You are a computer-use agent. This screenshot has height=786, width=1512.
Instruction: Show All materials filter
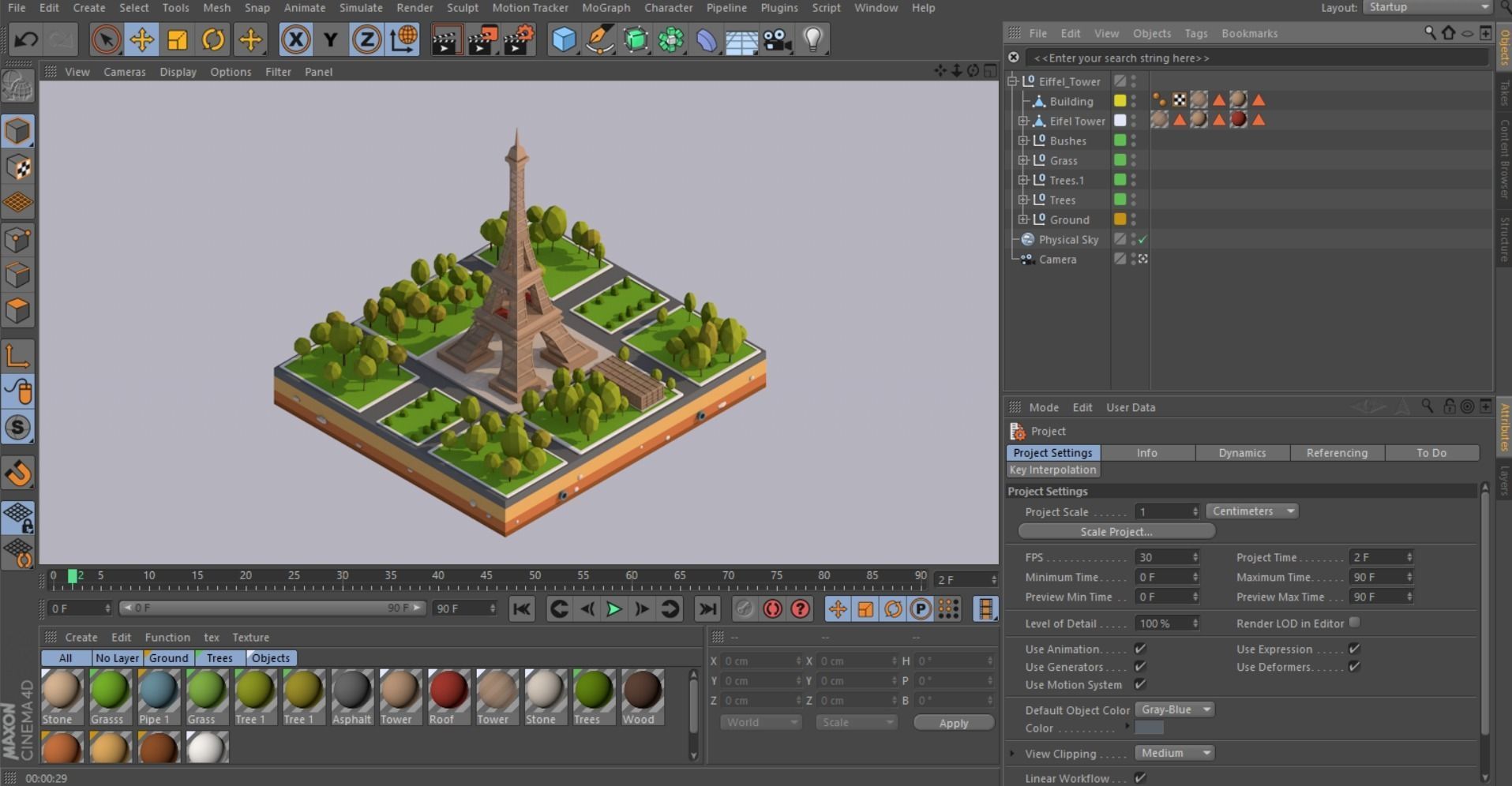point(66,657)
